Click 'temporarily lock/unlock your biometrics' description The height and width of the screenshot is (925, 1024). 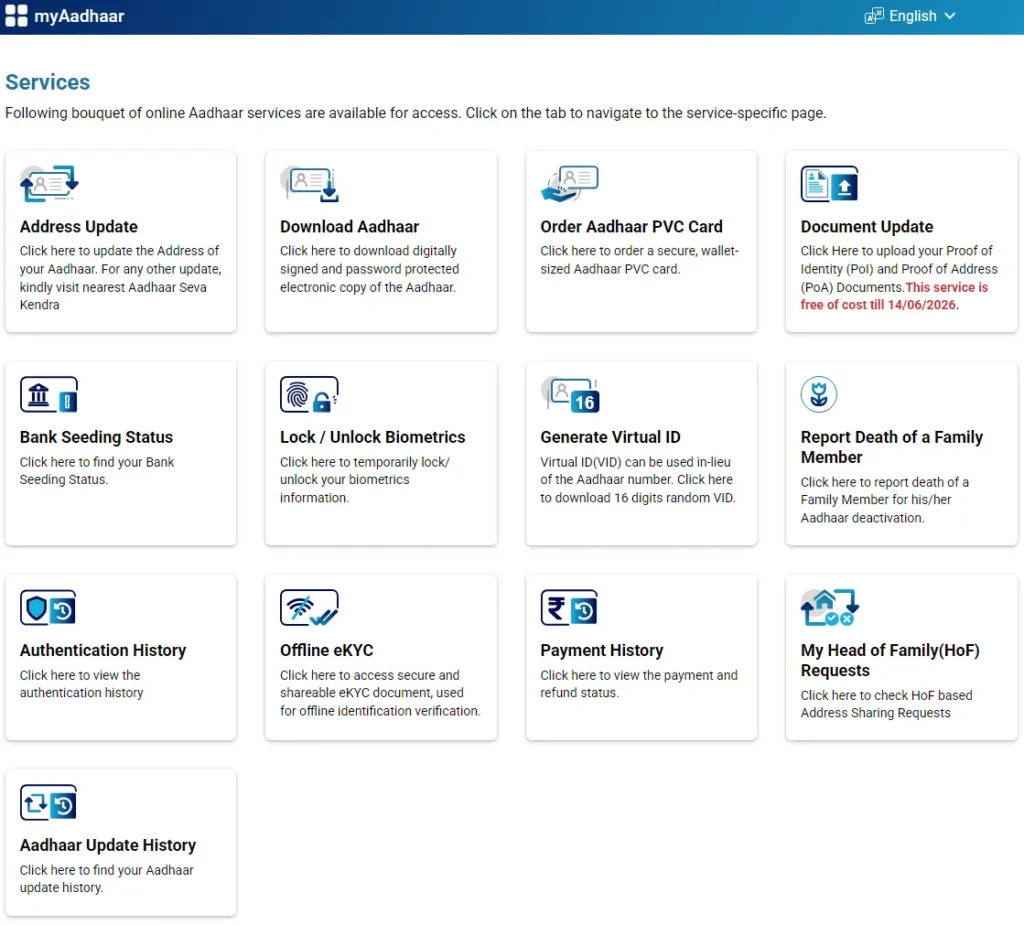364,480
